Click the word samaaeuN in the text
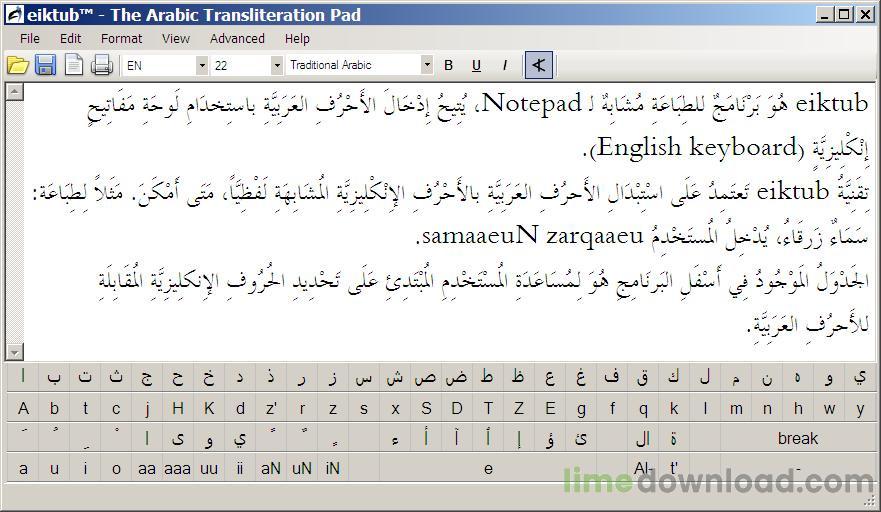 click(480, 235)
